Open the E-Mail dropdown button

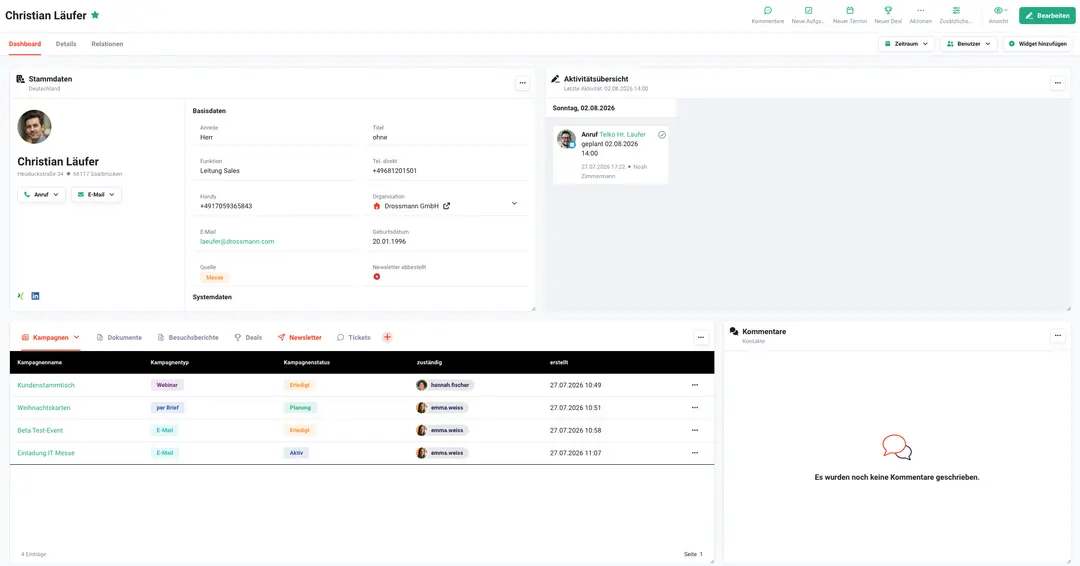click(96, 195)
